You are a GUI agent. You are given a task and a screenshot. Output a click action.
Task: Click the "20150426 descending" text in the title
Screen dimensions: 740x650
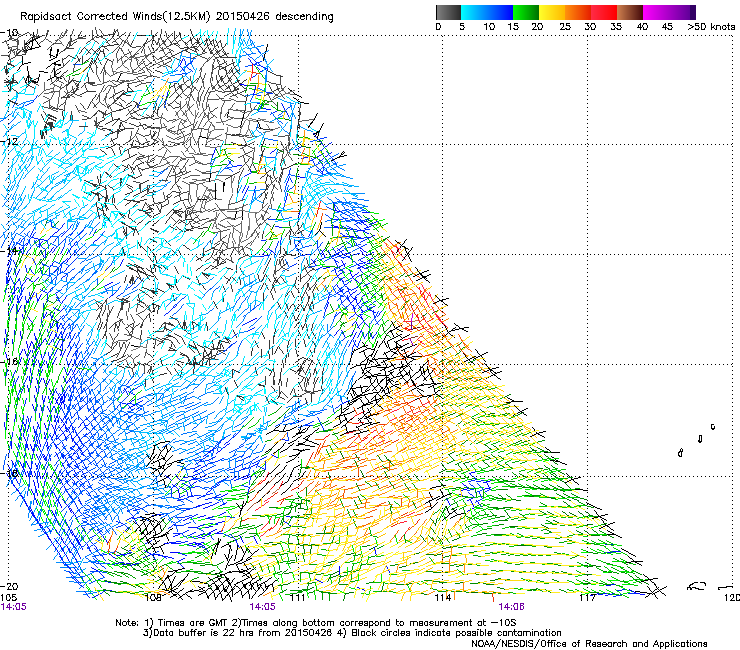click(275, 17)
